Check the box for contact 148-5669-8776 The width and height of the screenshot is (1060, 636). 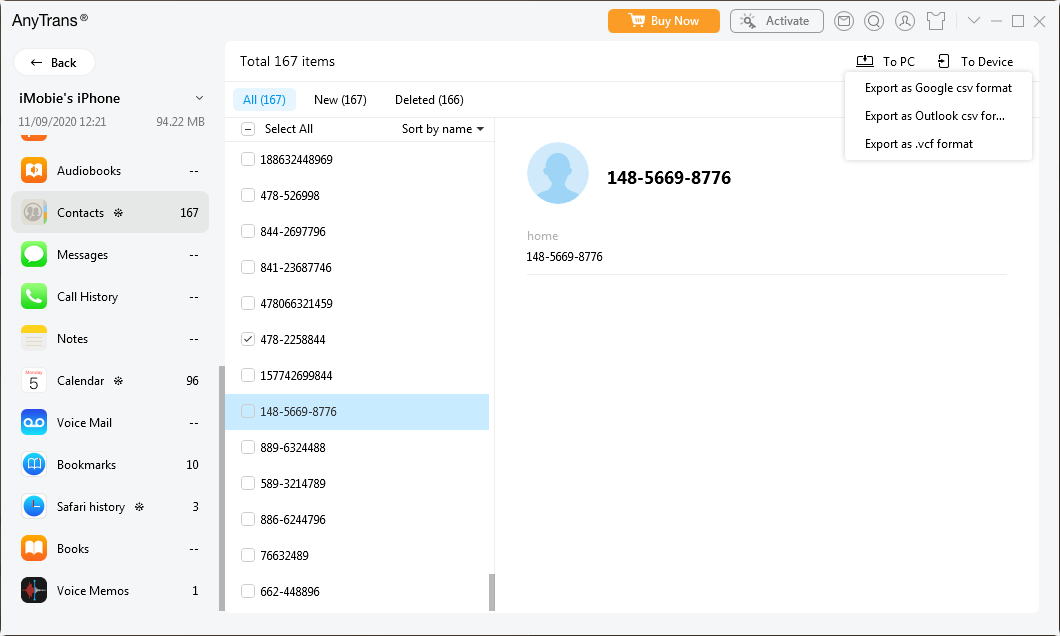point(248,411)
